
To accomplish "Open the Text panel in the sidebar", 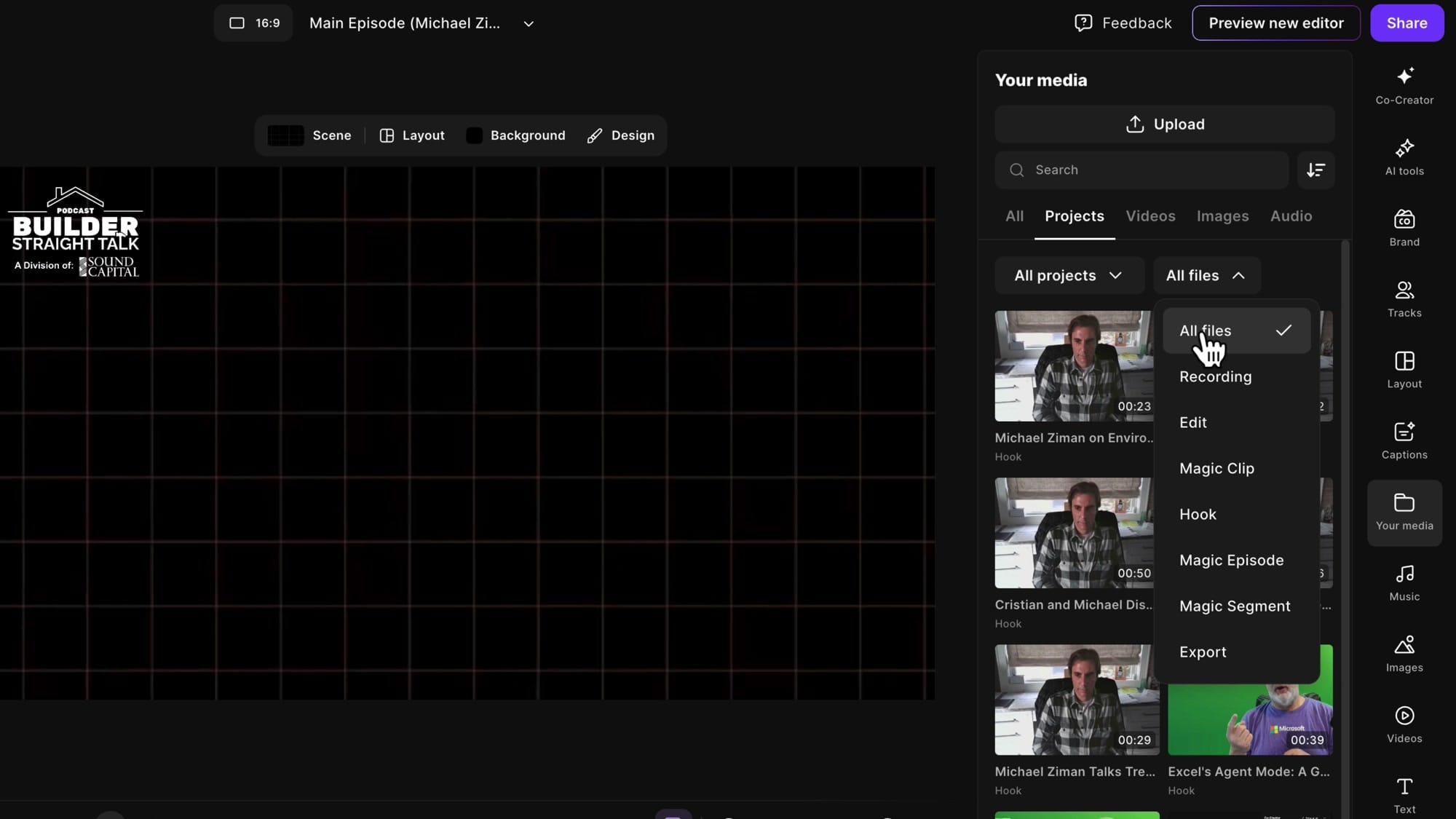I will tap(1404, 793).
